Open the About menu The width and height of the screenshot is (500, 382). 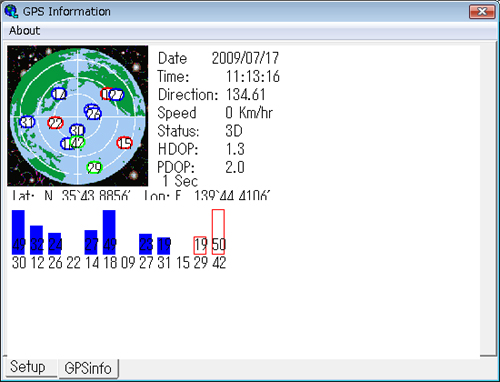24,31
